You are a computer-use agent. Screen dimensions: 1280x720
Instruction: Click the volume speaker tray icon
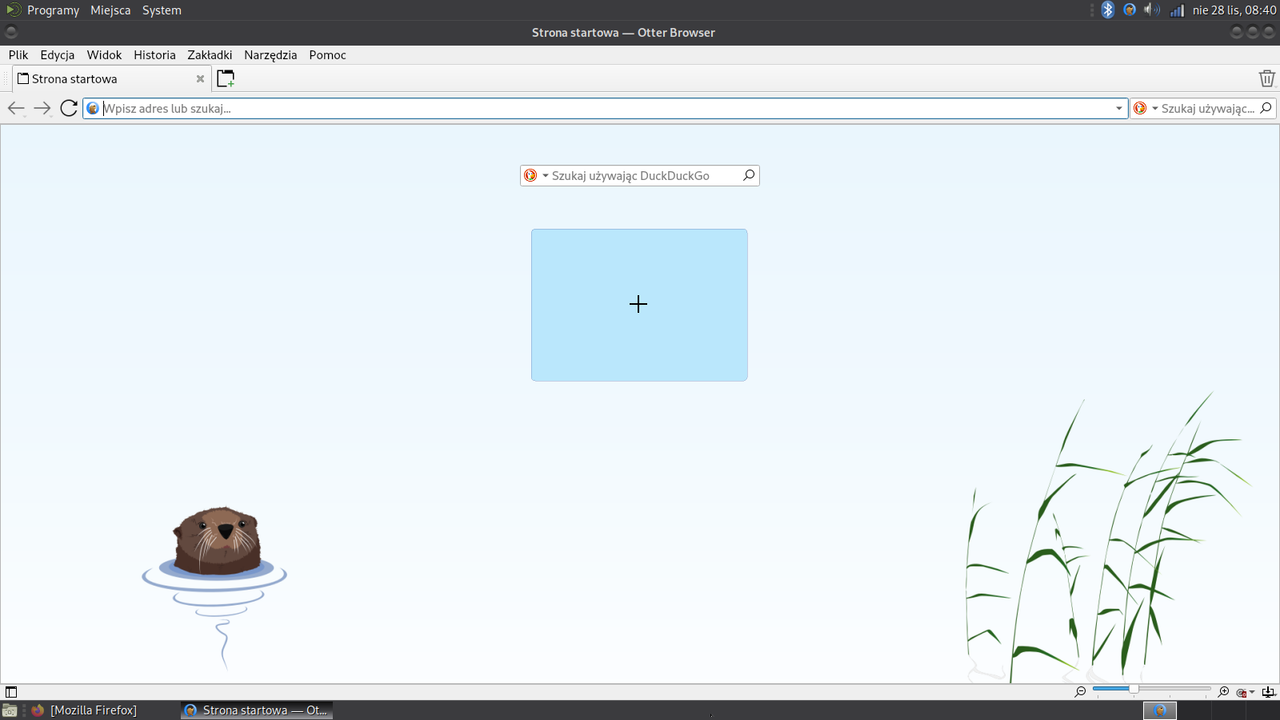[1151, 10]
